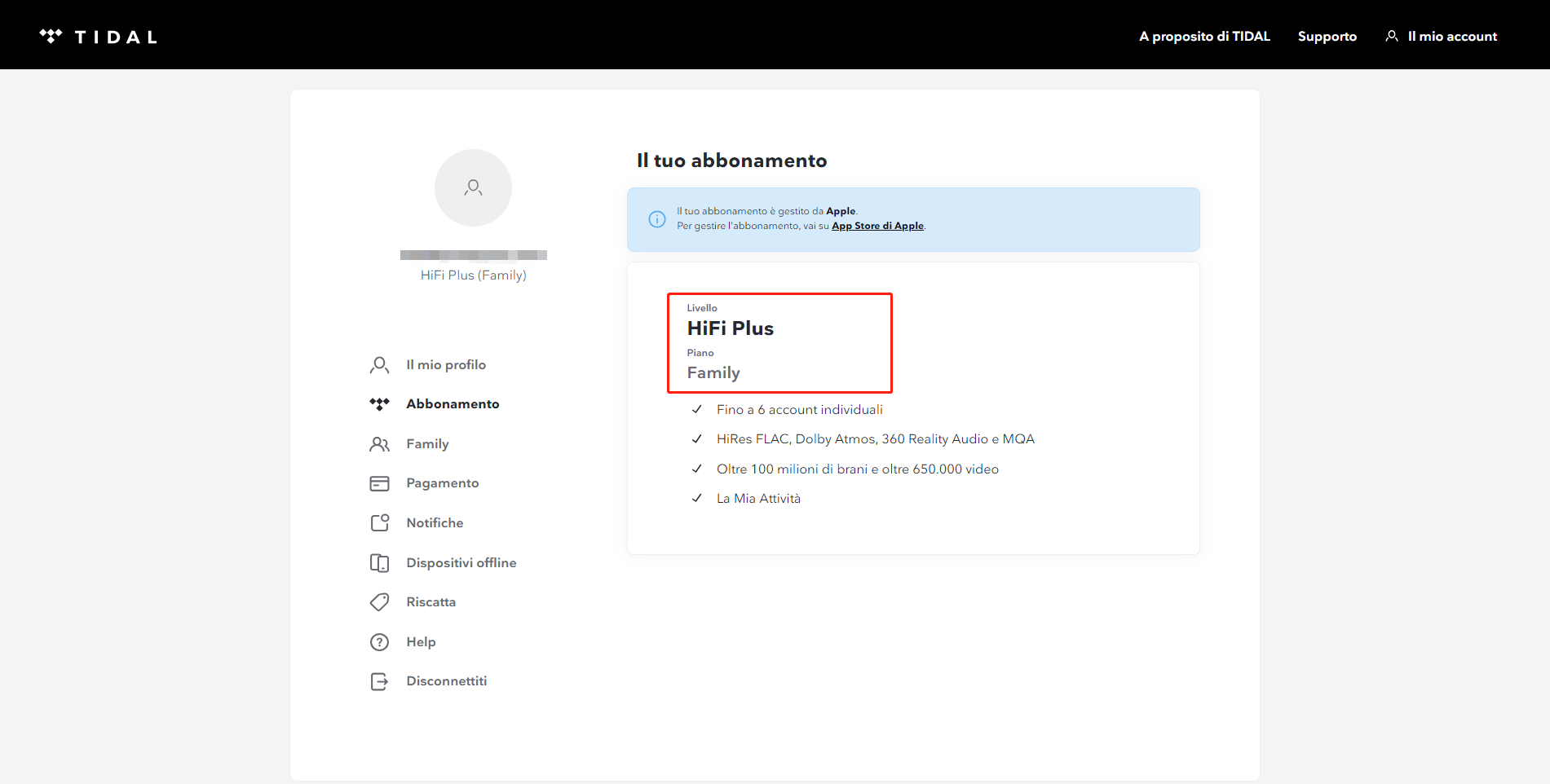
Task: Click the Riscatta tag icon
Action: tap(379, 602)
